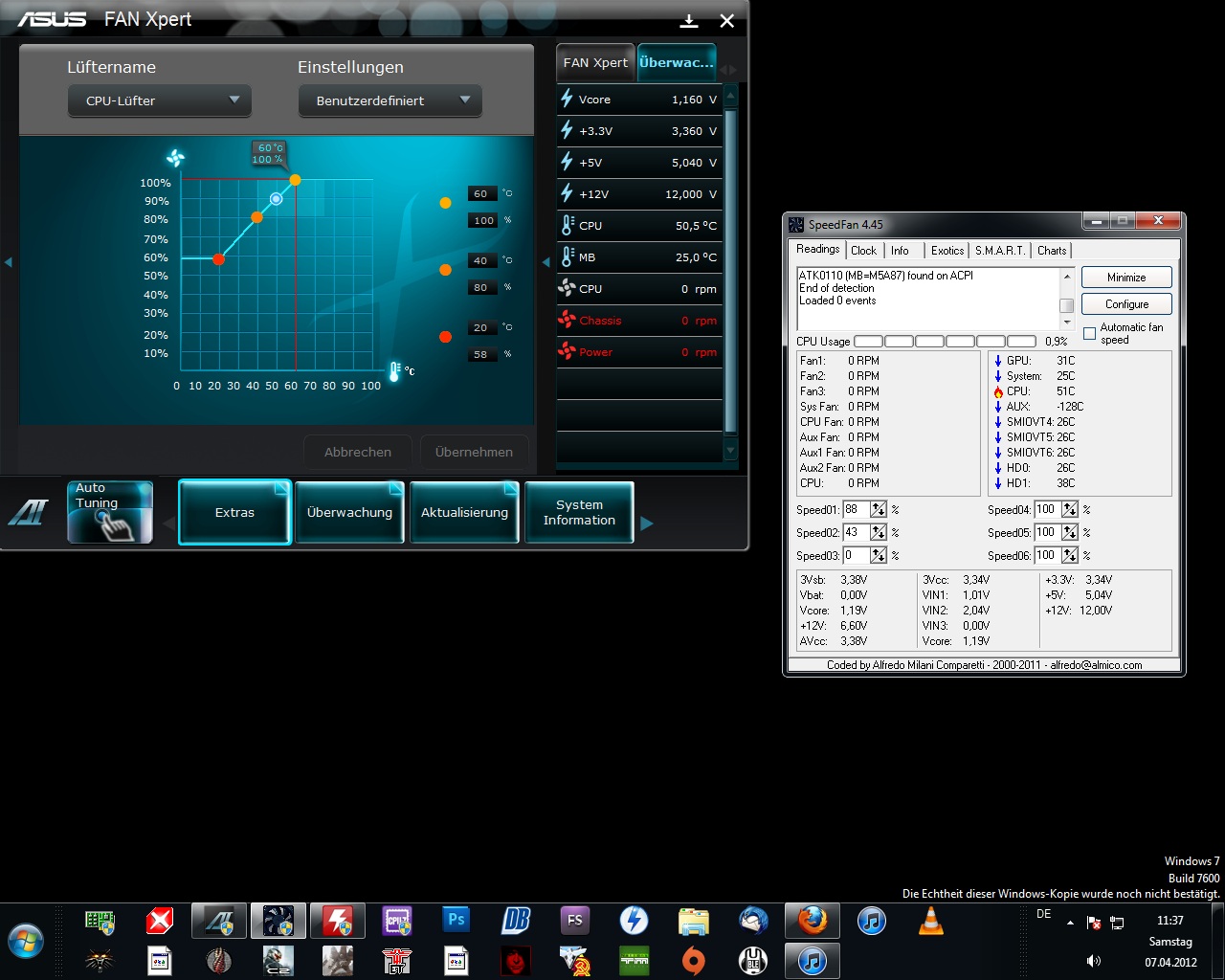Viewport: 1225px width, 980px height.
Task: Select the orange curve point at 80%
Action: coord(256,217)
